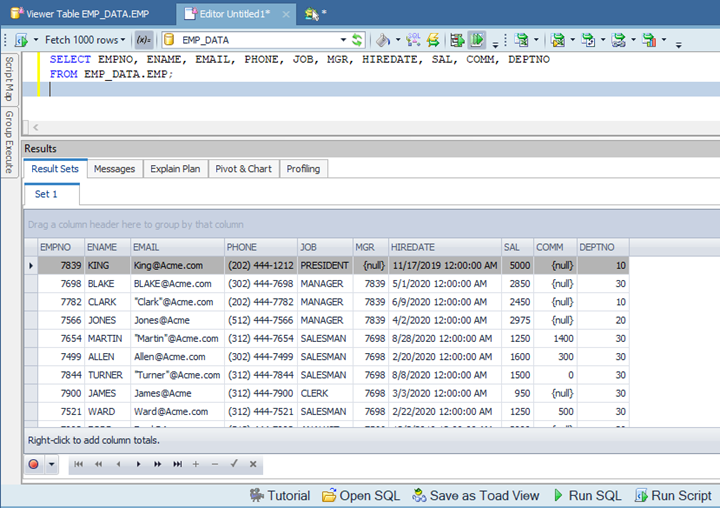Expand the export with refresh dropdown arrow

[603, 40]
